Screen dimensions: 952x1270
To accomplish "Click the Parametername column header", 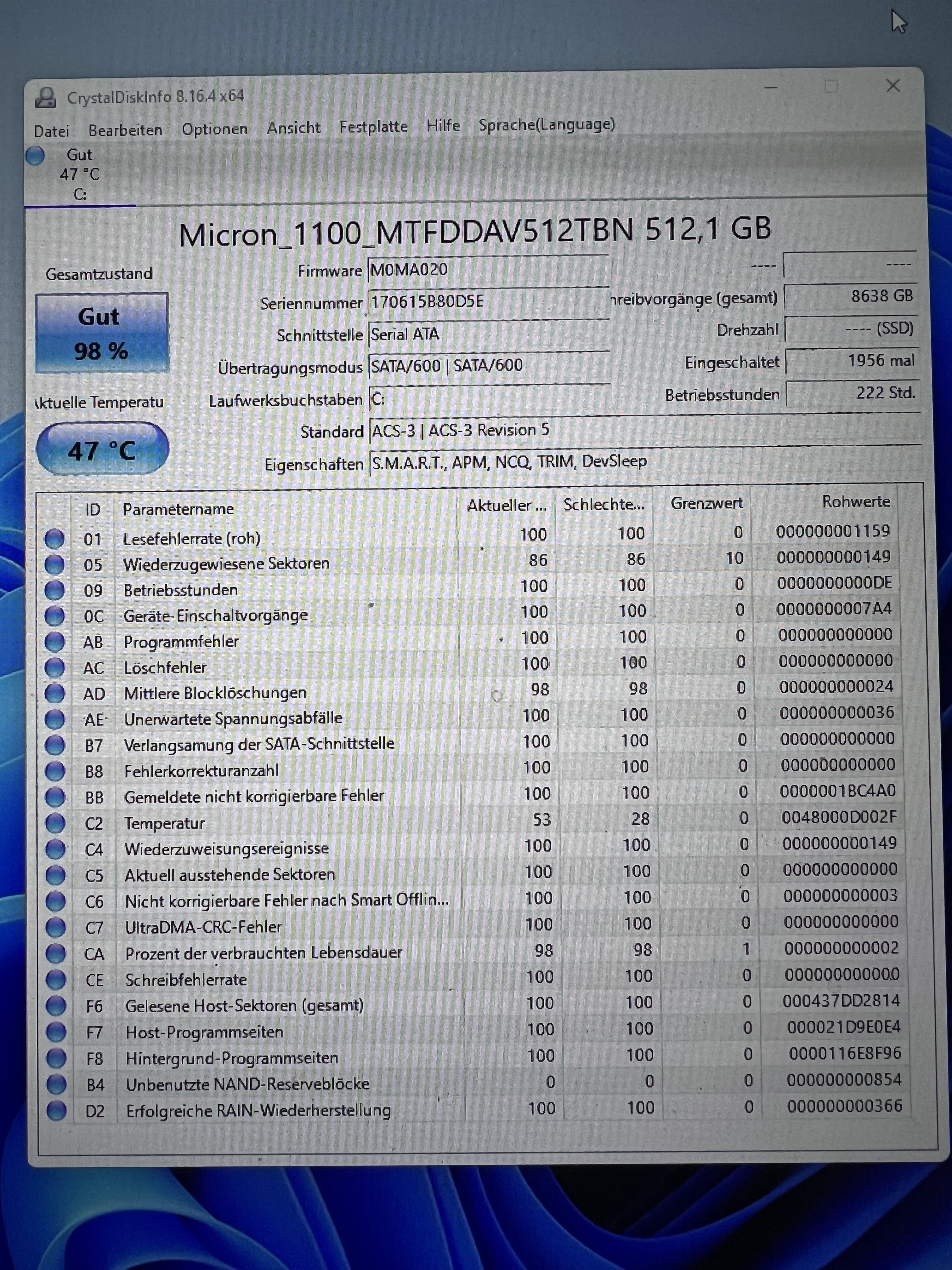I will pos(178,509).
